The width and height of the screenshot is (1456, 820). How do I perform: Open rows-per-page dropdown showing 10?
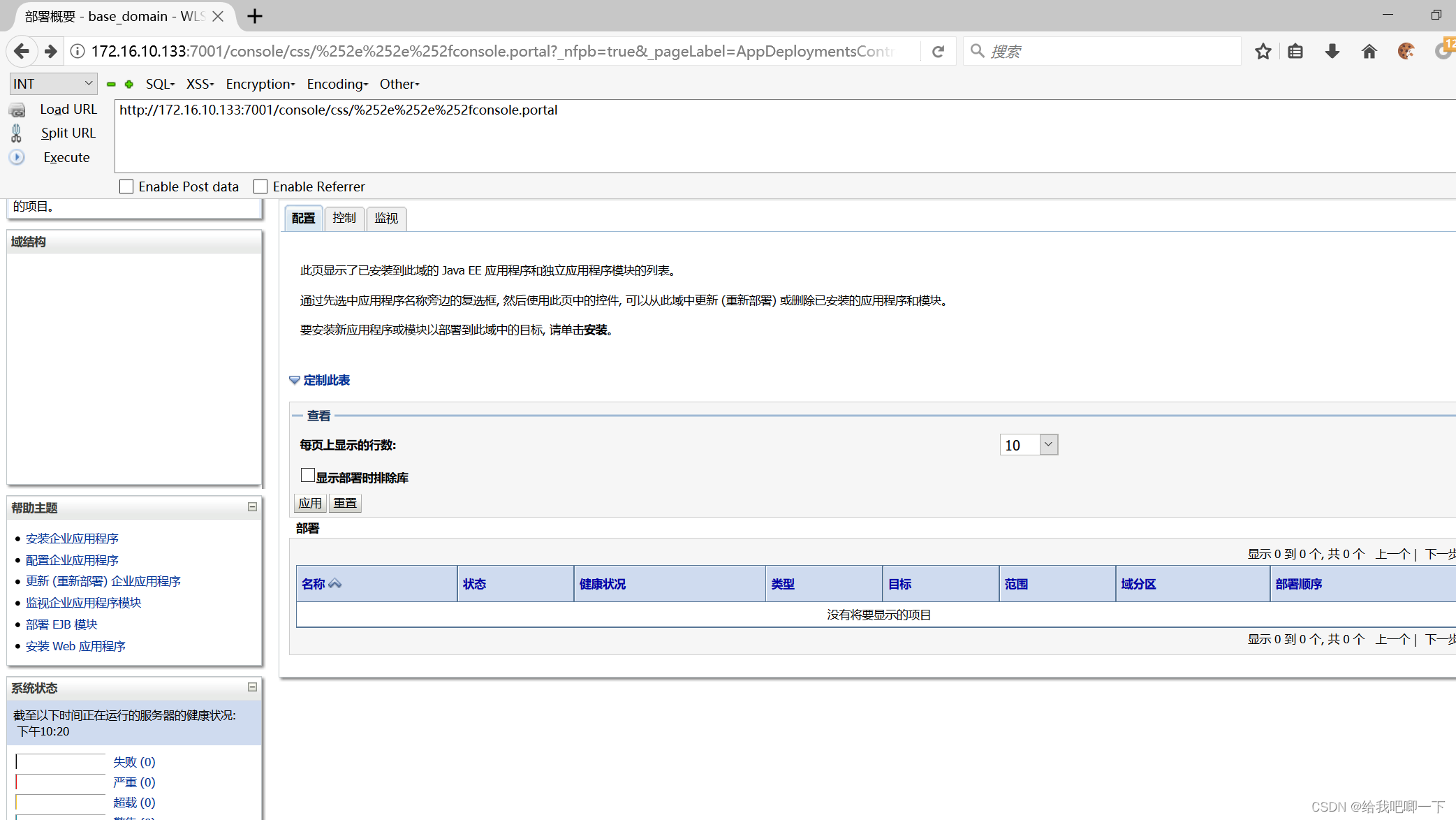coord(1028,445)
